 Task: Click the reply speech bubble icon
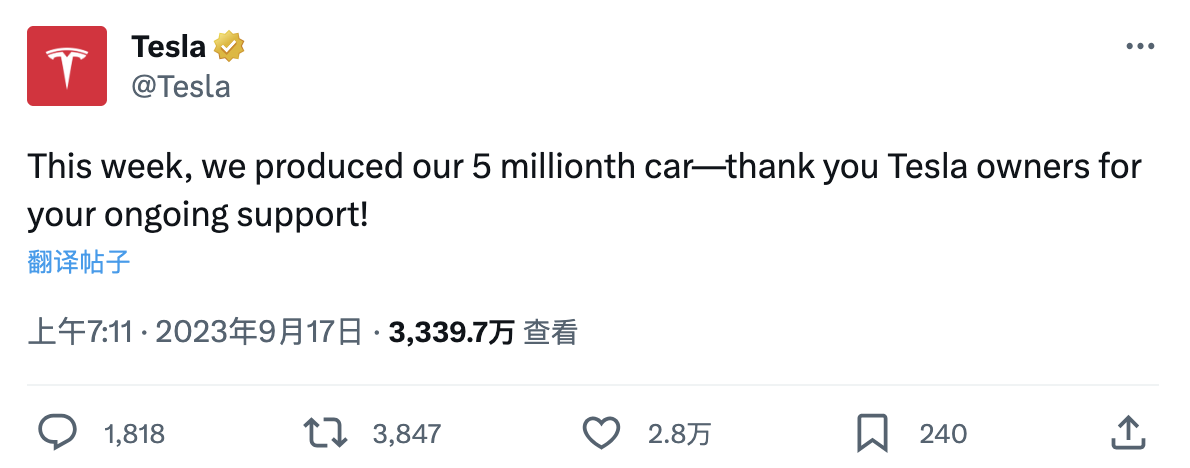tap(57, 433)
